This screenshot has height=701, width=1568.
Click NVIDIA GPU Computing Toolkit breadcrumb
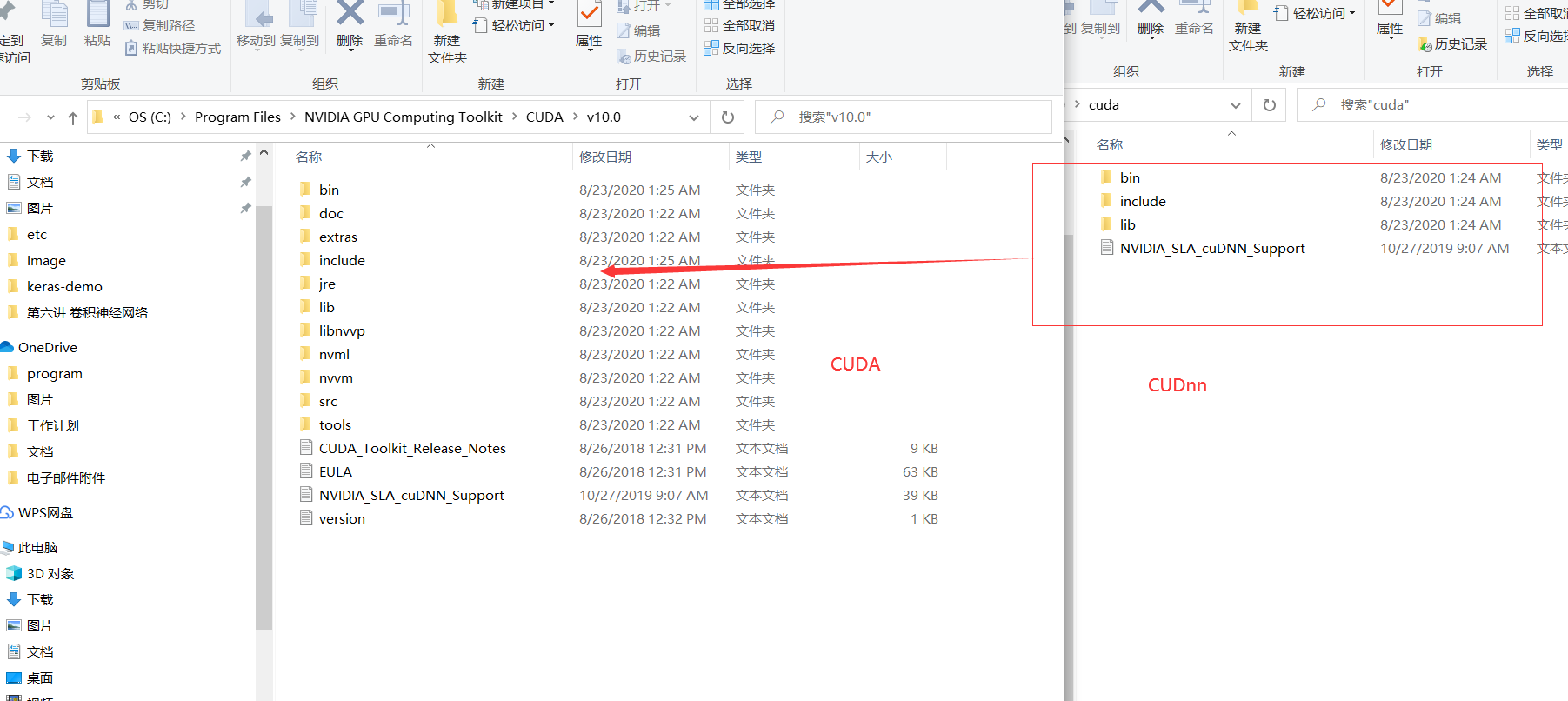pos(404,117)
